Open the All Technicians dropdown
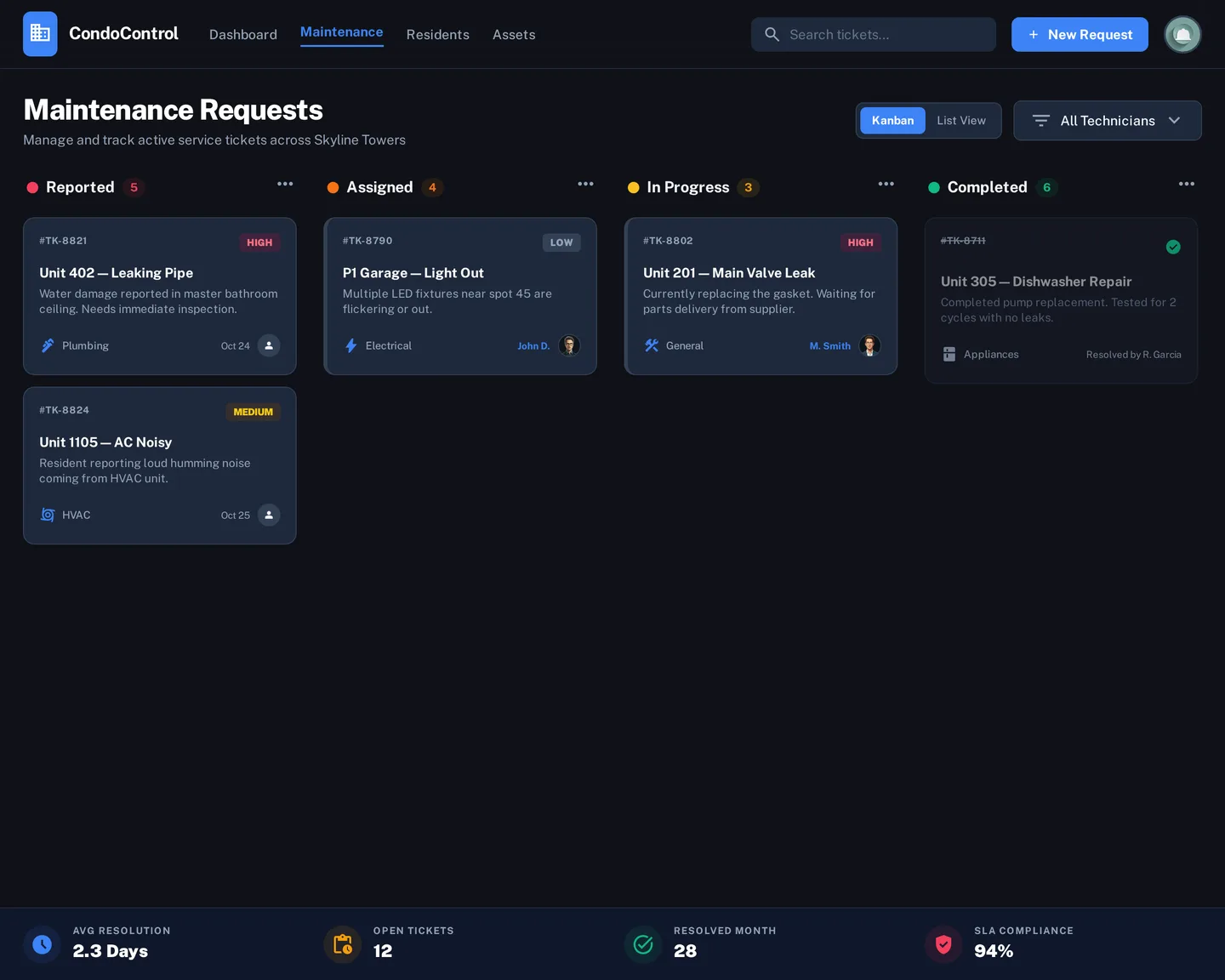The height and width of the screenshot is (980, 1225). pyautogui.click(x=1107, y=120)
